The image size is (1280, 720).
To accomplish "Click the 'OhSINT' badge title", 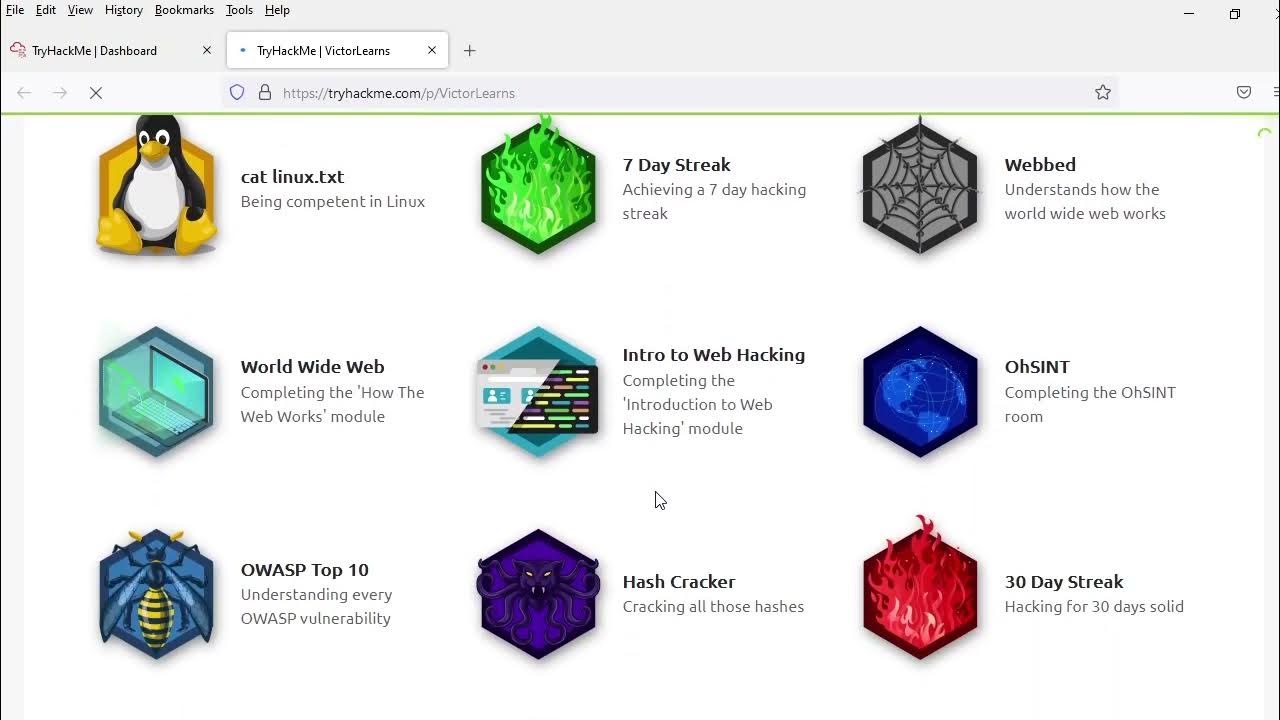I will (x=1037, y=367).
